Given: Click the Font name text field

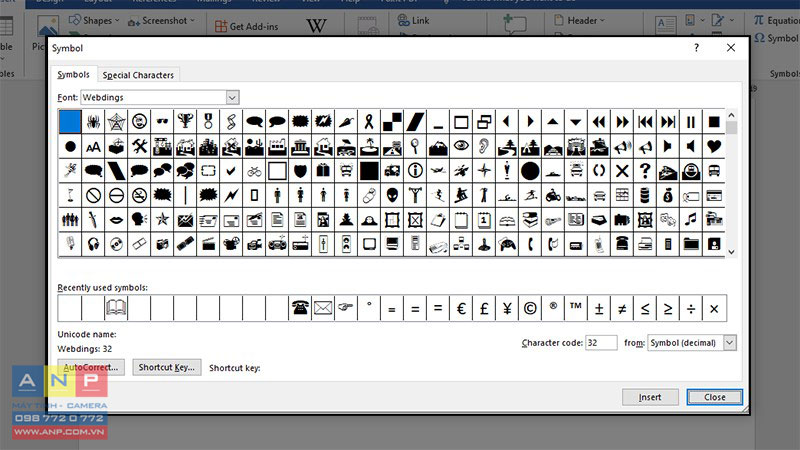Looking at the screenshot, I should click(153, 97).
